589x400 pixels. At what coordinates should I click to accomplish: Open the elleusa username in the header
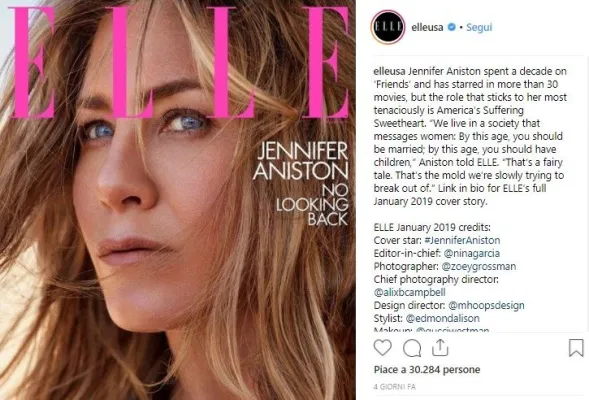point(427,27)
